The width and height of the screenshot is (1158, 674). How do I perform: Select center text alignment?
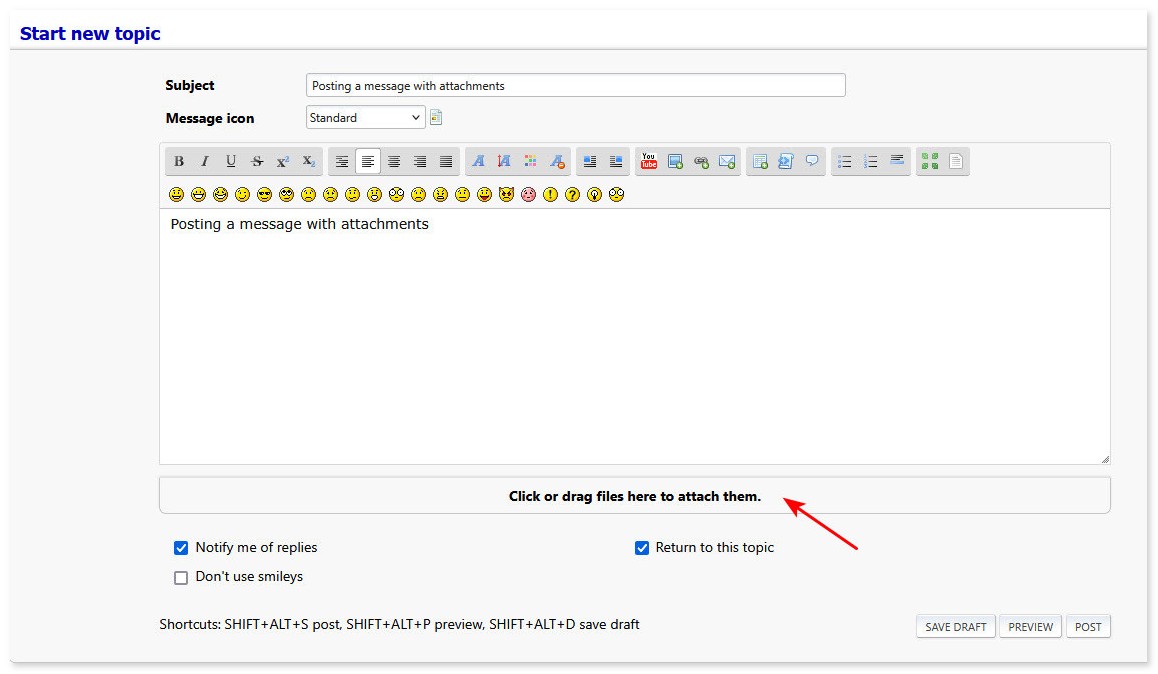tap(394, 161)
